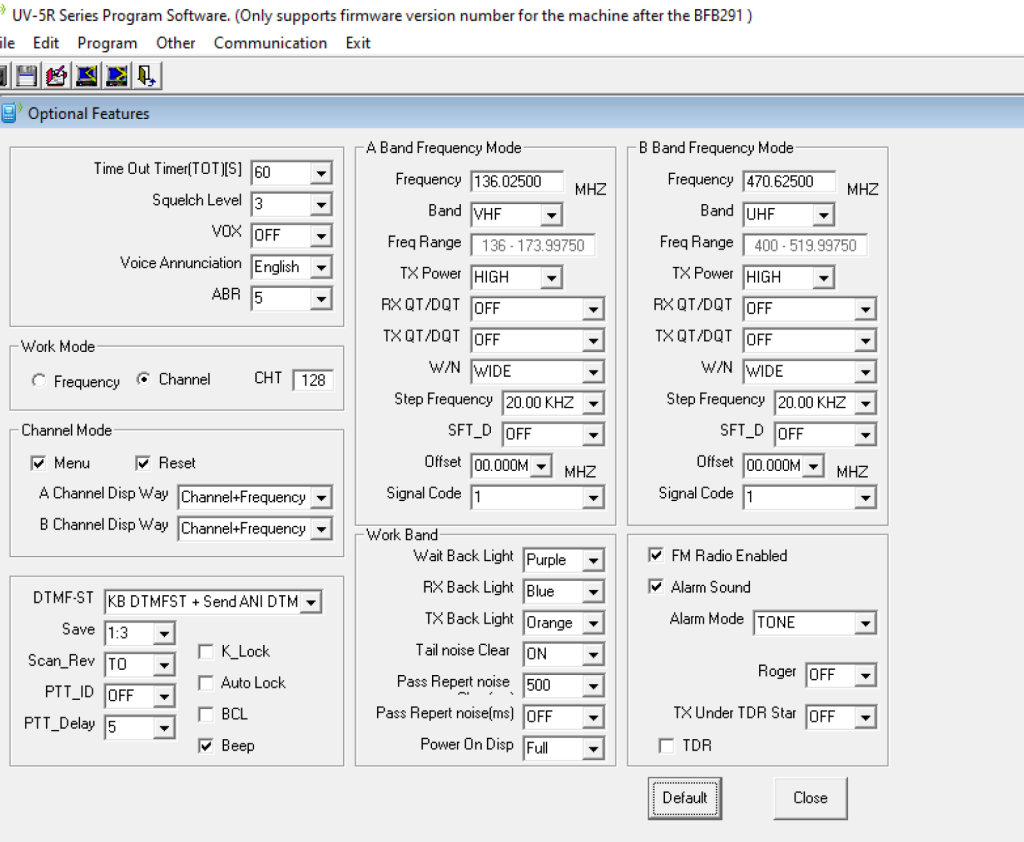Viewport: 1024px width, 842px height.
Task: Open the Save ratio dropdown
Action: [164, 634]
